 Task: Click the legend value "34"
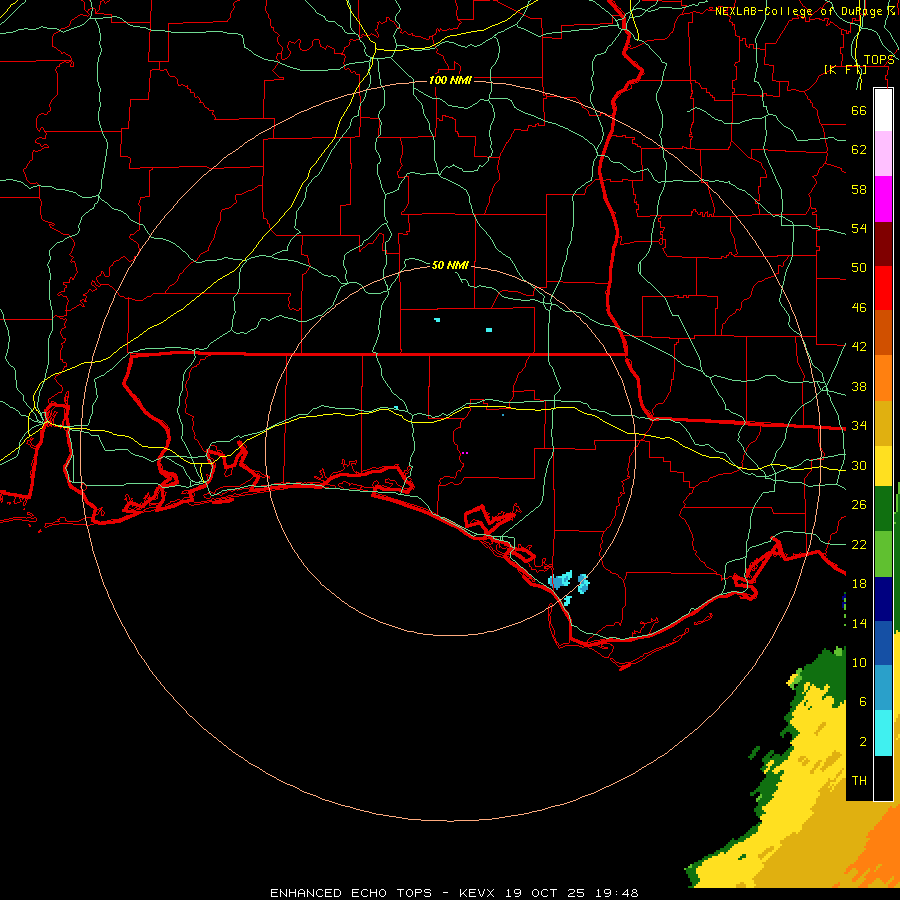[859, 426]
